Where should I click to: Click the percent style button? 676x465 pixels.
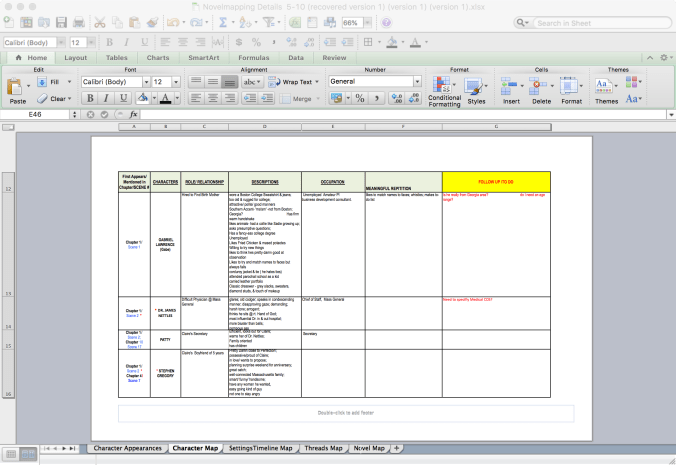pos(361,98)
